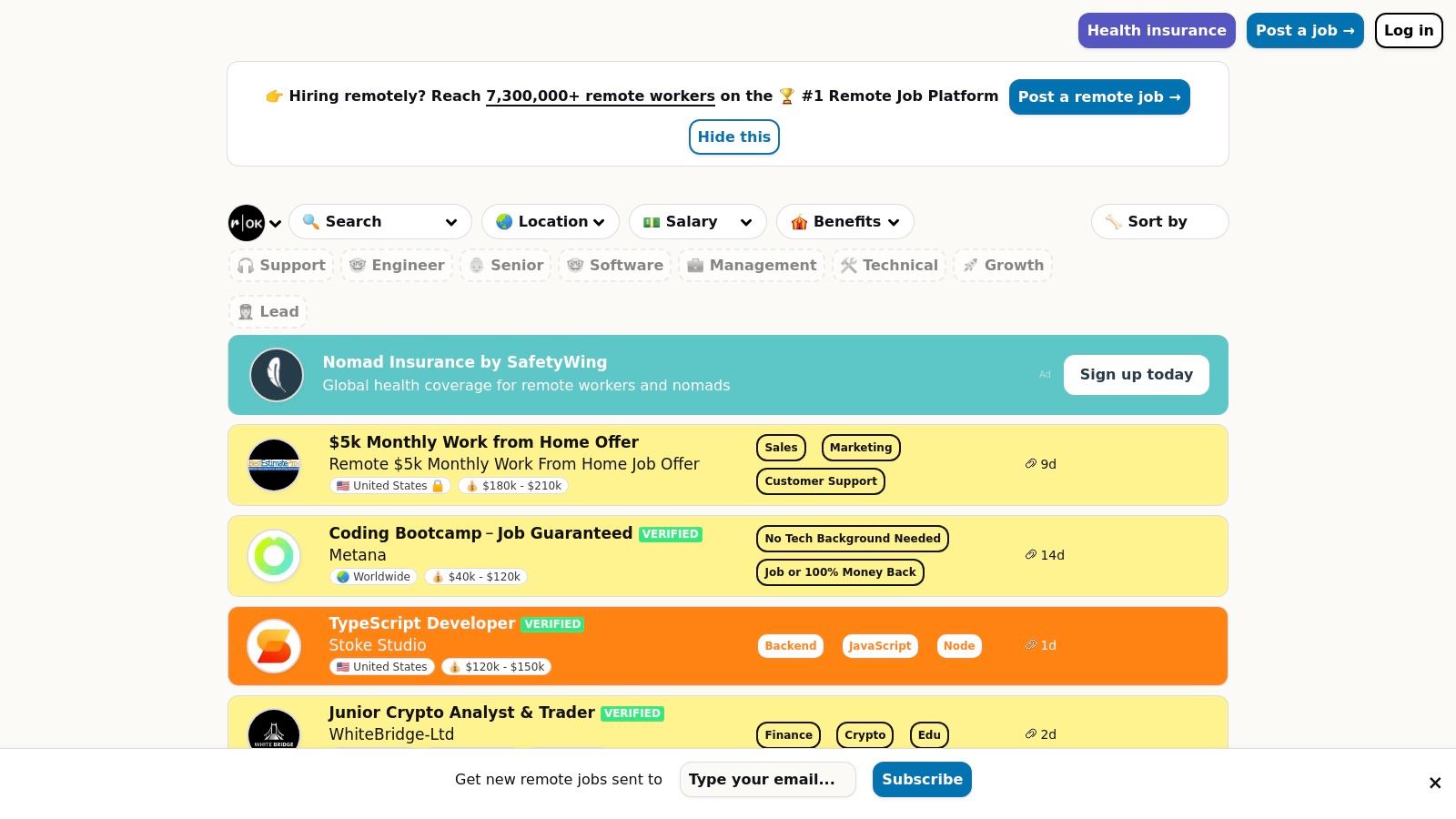Open the Location filter dropdown
The image size is (1456, 819).
(x=551, y=222)
